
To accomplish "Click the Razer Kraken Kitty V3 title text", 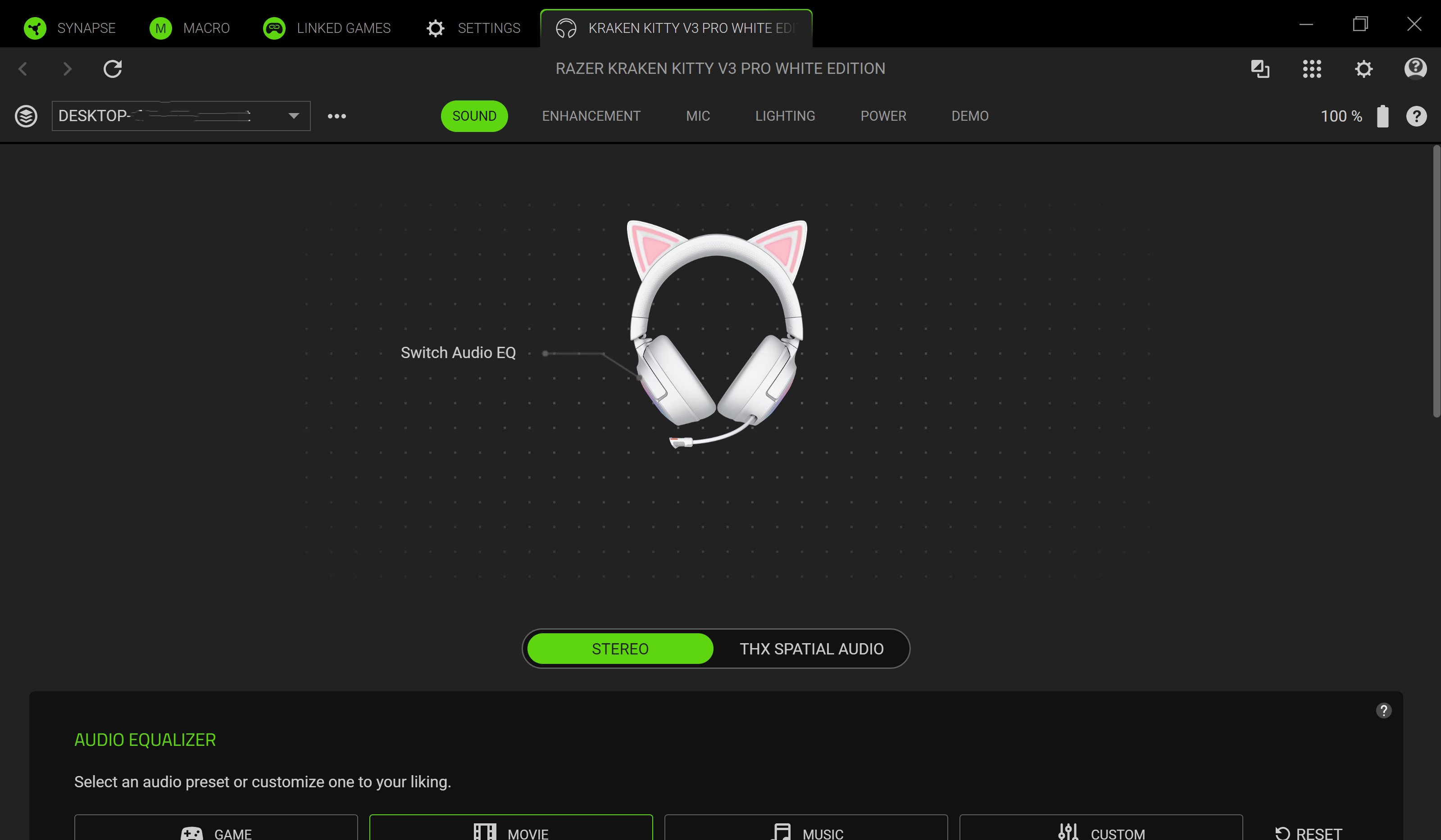I will (x=721, y=68).
